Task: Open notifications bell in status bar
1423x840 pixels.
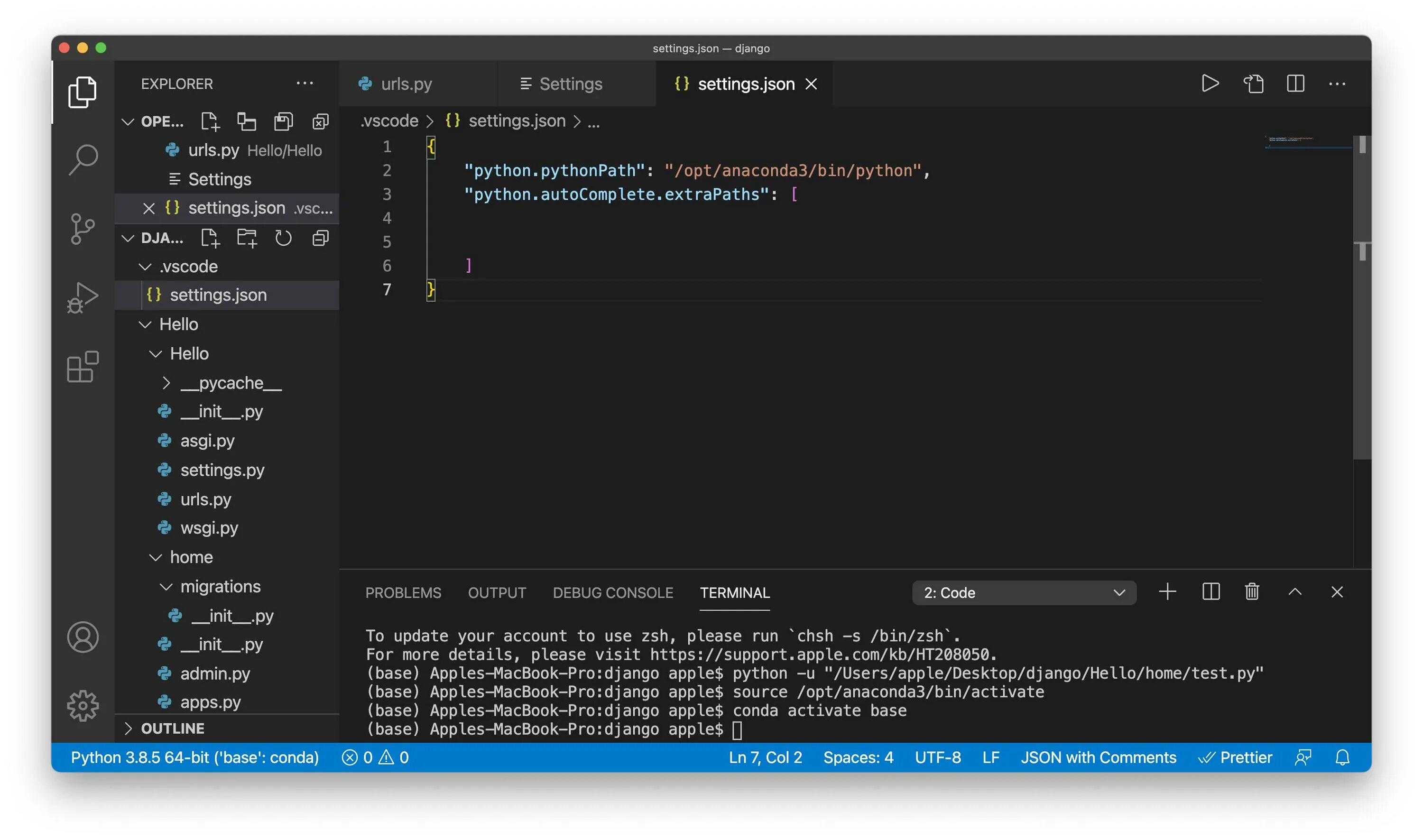Action: click(1342, 757)
